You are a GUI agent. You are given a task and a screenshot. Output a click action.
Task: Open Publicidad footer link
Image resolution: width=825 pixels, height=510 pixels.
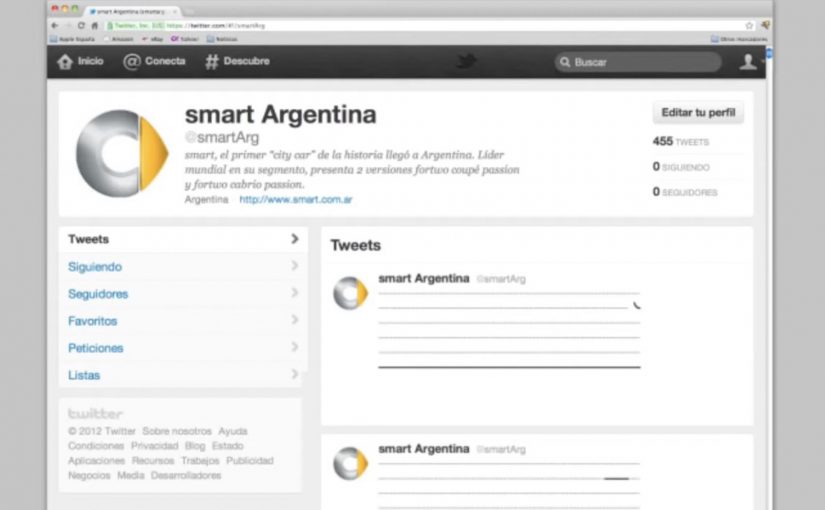tap(249, 461)
